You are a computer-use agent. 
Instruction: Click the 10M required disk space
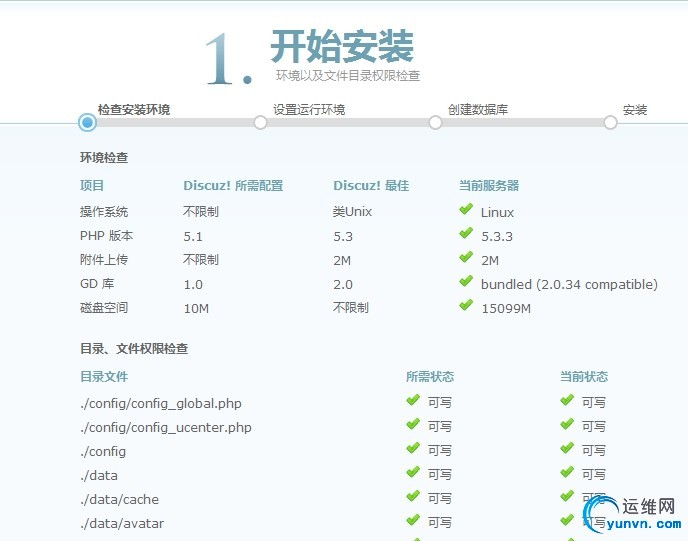point(196,309)
